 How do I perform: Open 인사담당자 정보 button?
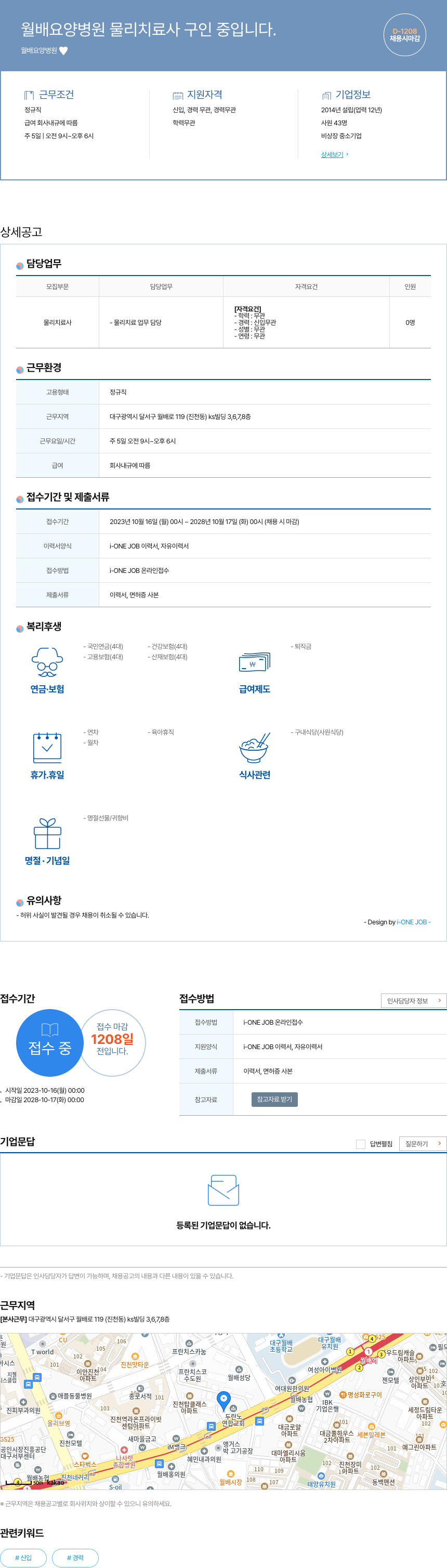(414, 1001)
